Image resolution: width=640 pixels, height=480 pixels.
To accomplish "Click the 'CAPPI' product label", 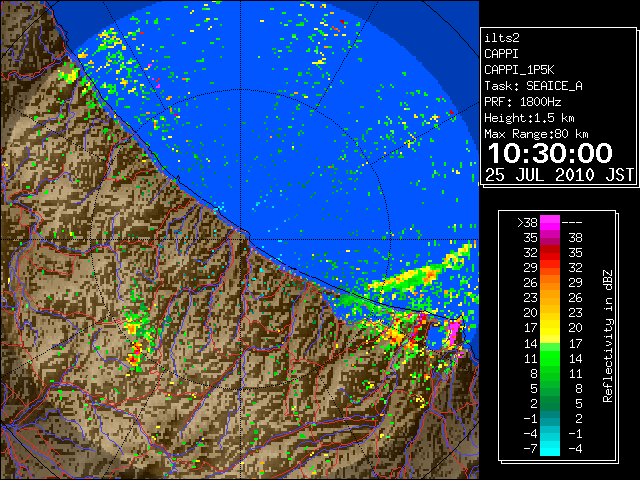I will pyautogui.click(x=501, y=54).
